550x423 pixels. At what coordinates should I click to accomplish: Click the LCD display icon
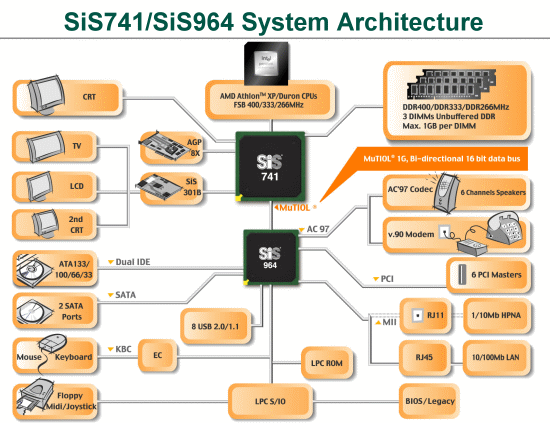(x=39, y=186)
